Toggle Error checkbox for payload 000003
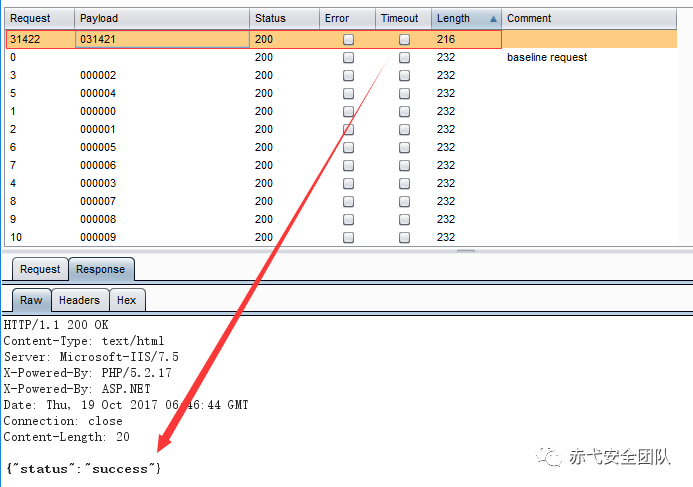The image size is (693, 487). 348,183
